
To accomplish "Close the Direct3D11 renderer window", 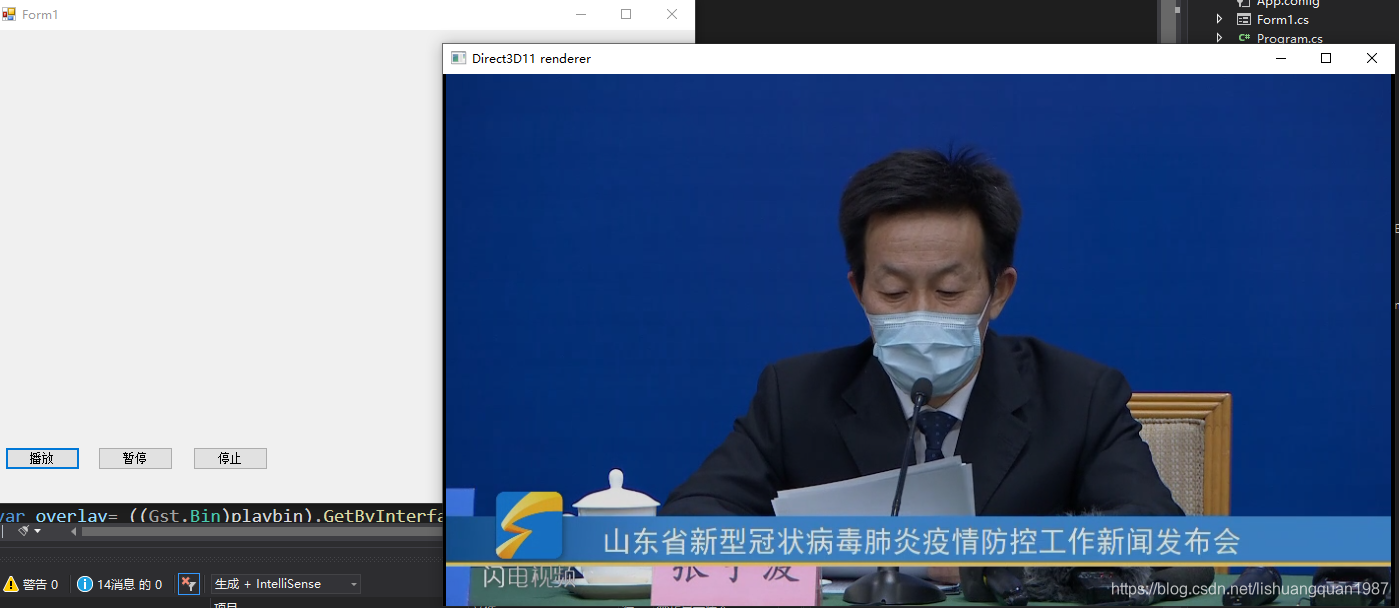I will tap(1372, 58).
